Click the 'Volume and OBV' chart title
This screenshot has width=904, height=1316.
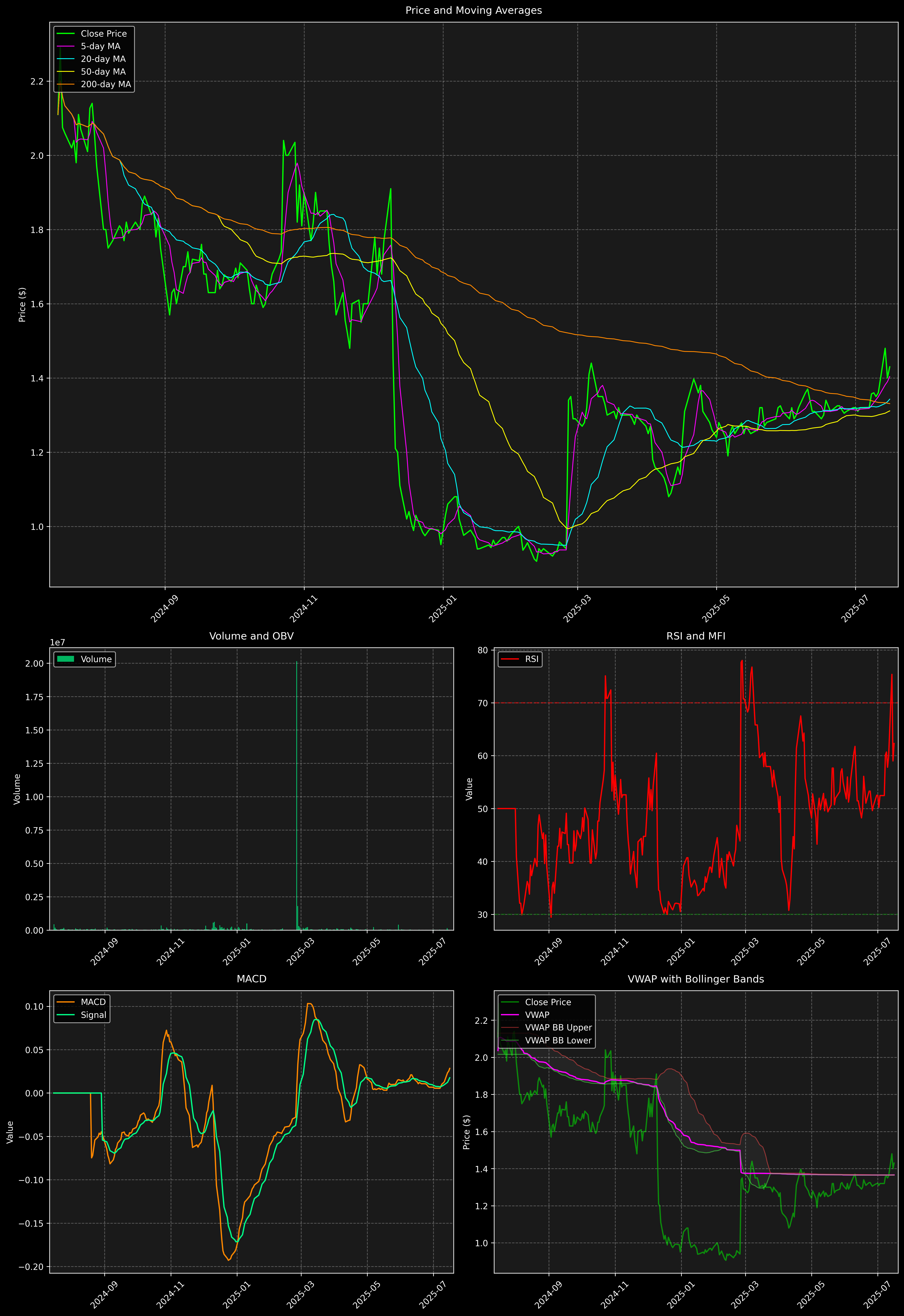click(252, 636)
